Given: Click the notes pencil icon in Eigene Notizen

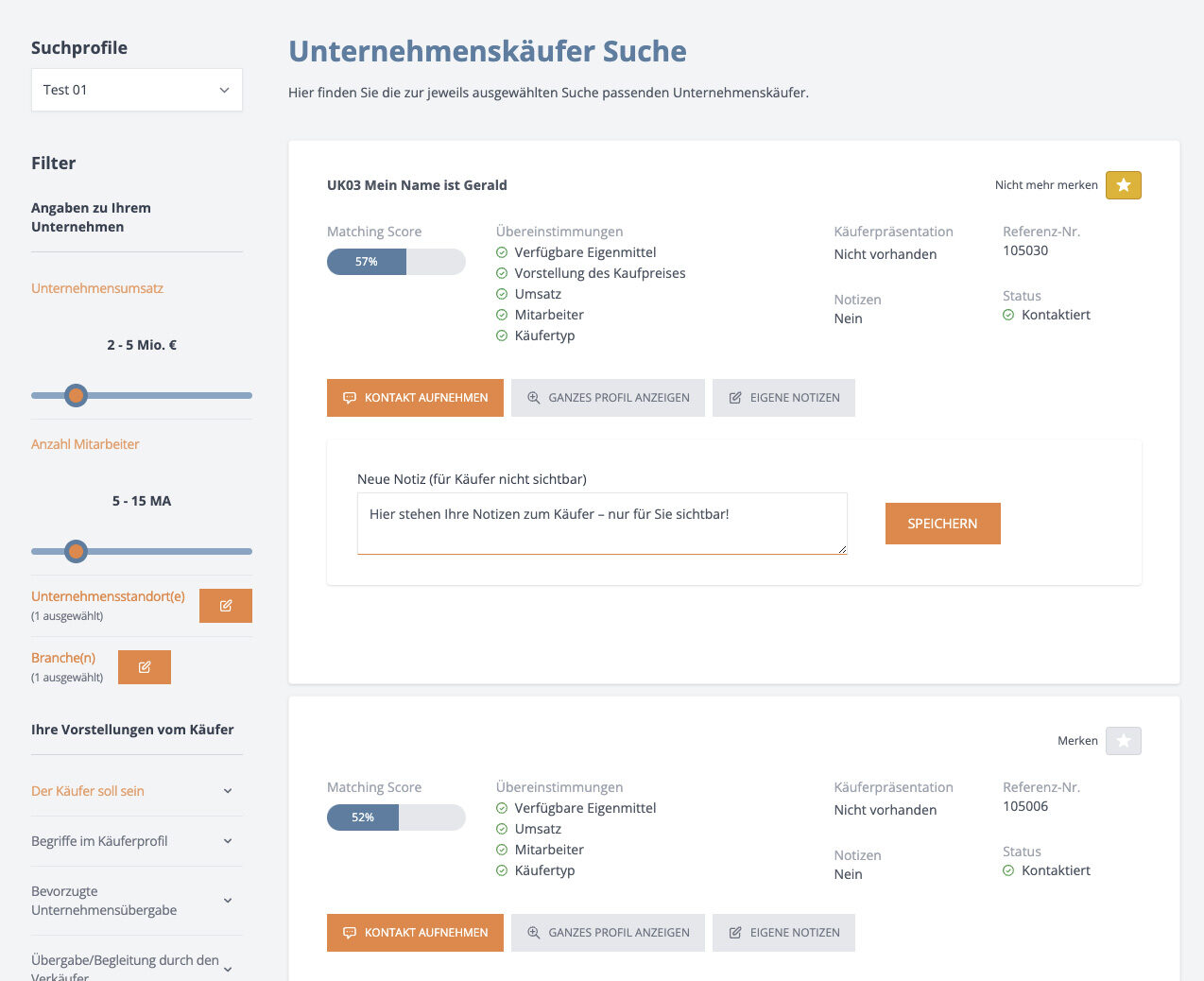Looking at the screenshot, I should click(x=734, y=397).
